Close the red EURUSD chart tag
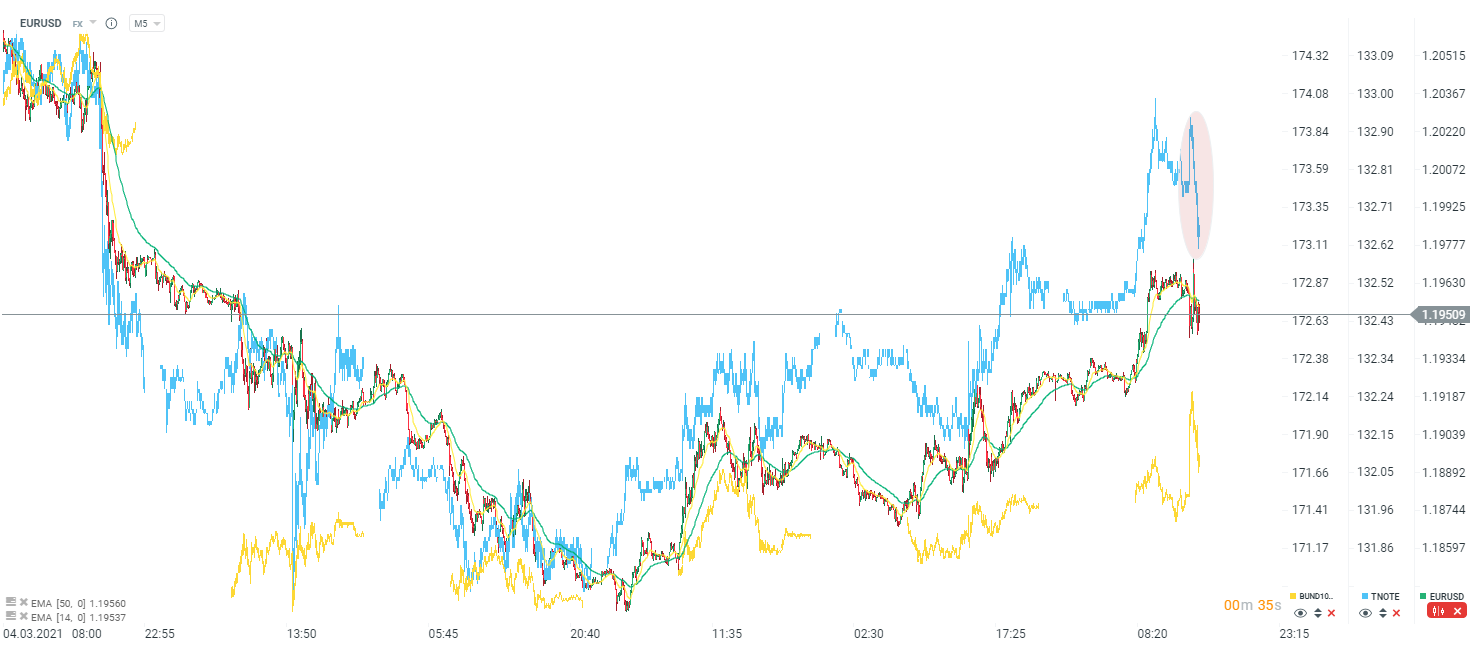The image size is (1482, 650). 1460,612
